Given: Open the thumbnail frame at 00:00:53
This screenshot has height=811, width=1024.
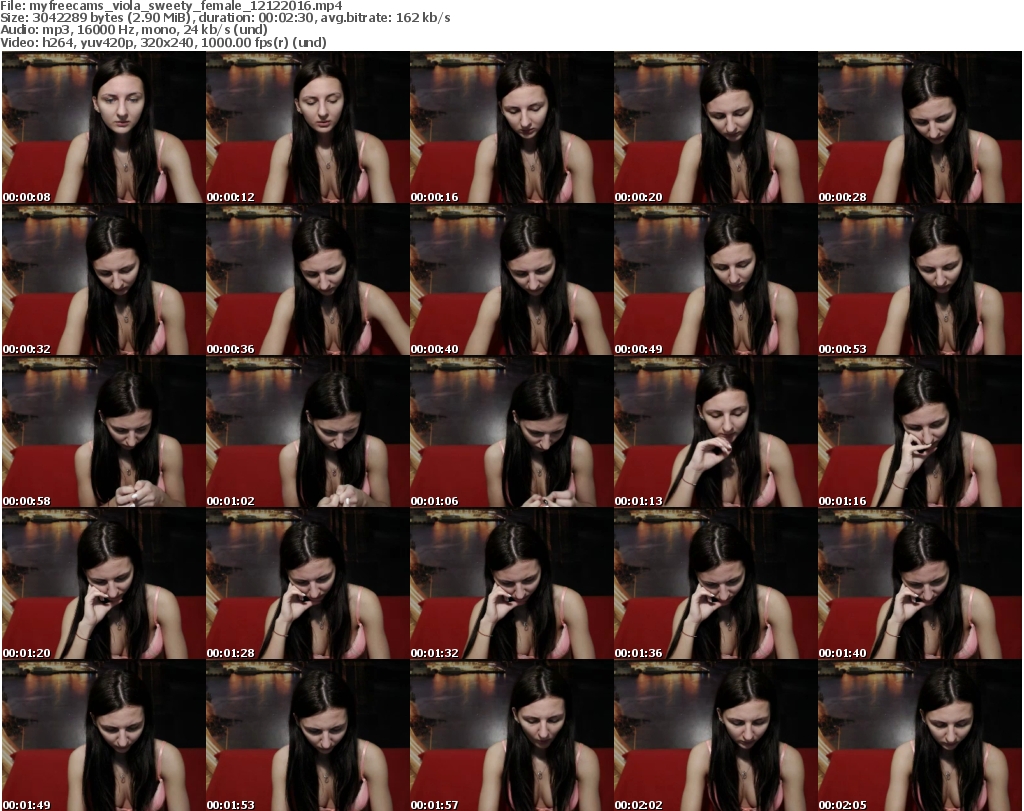Looking at the screenshot, I should coord(920,279).
